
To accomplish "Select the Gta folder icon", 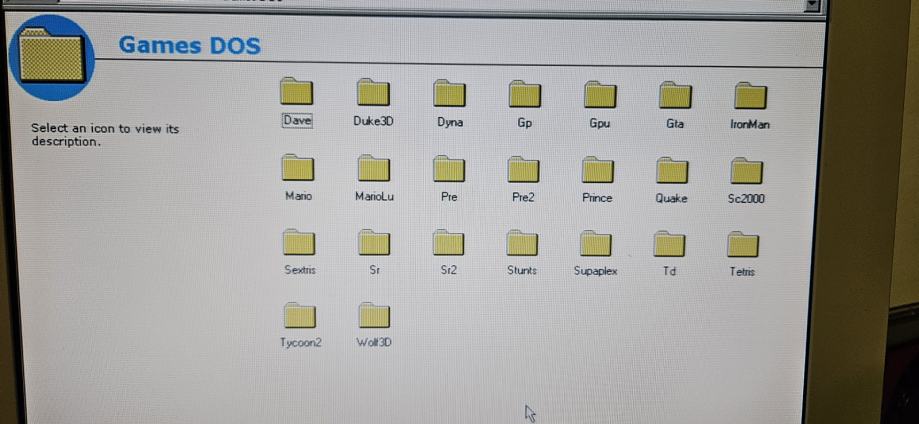I will tap(675, 95).
